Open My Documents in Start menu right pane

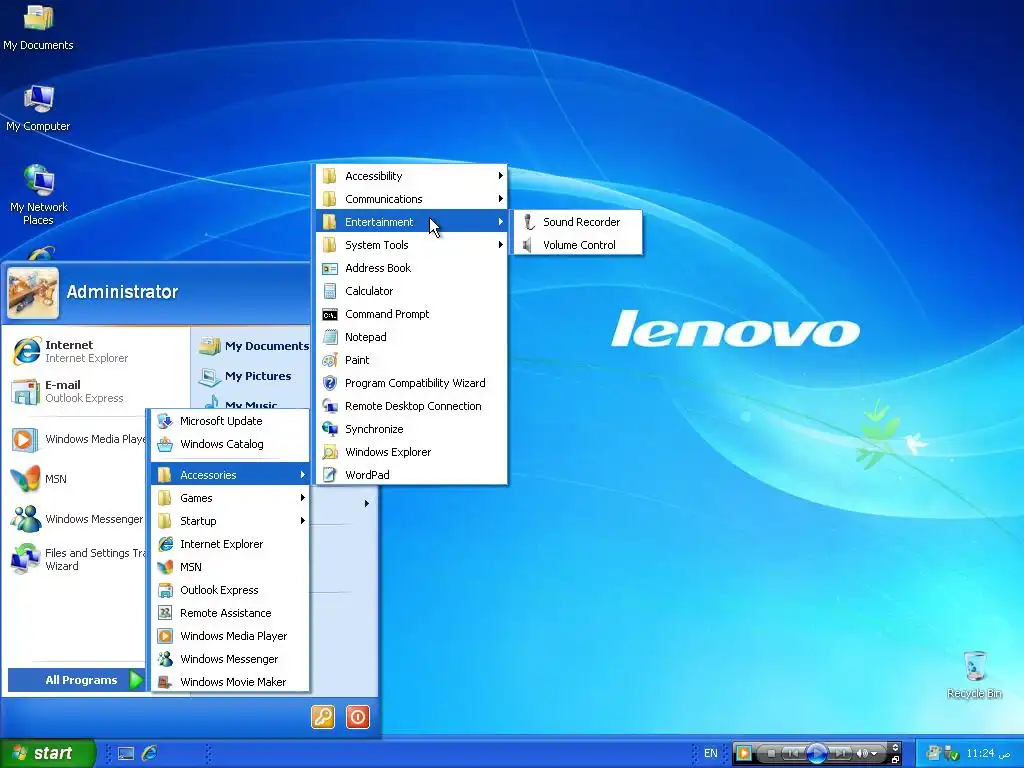pyautogui.click(x=253, y=346)
